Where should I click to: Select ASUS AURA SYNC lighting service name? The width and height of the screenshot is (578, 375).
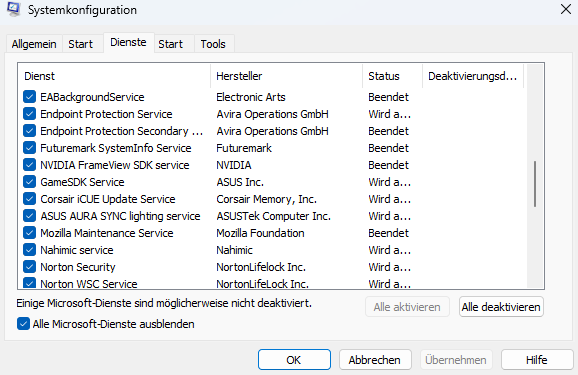(x=120, y=216)
